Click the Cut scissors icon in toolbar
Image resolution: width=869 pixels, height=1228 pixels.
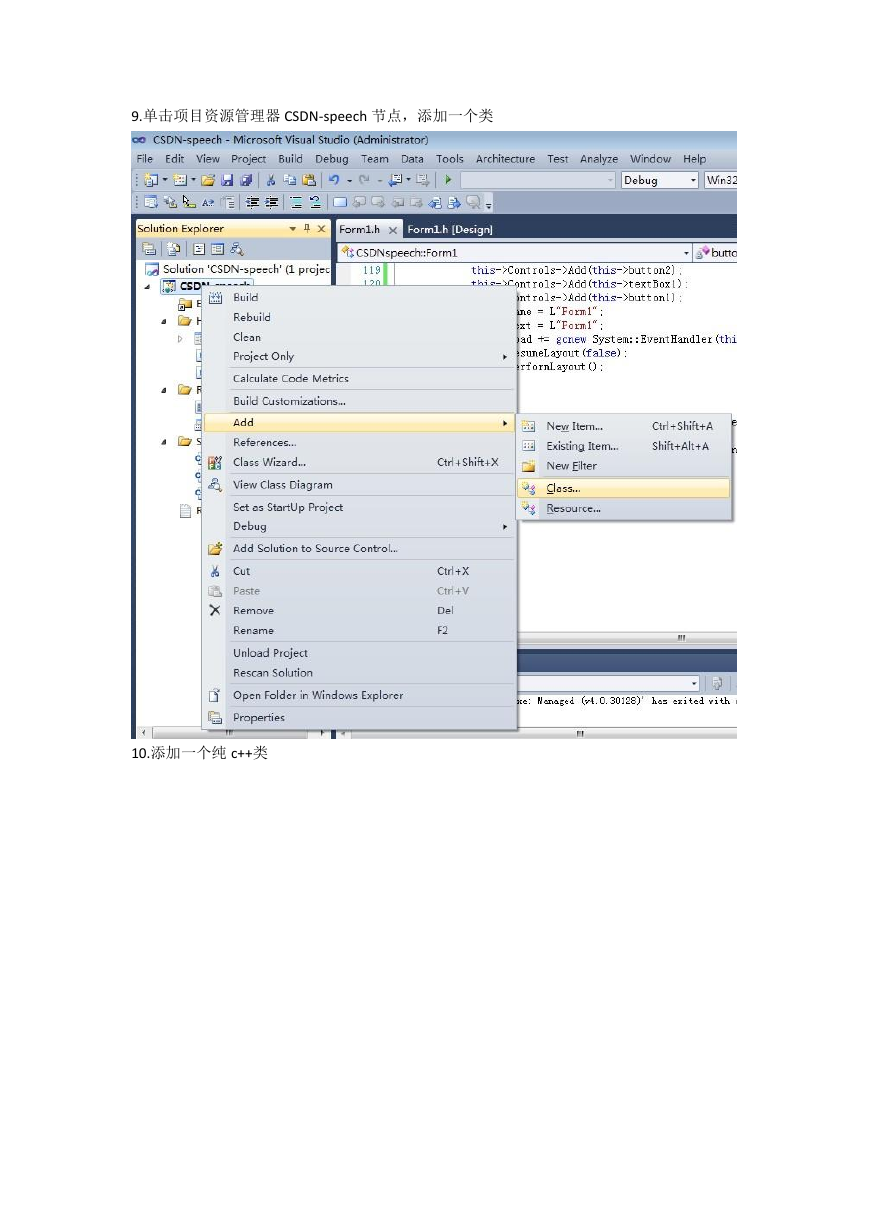(x=271, y=180)
